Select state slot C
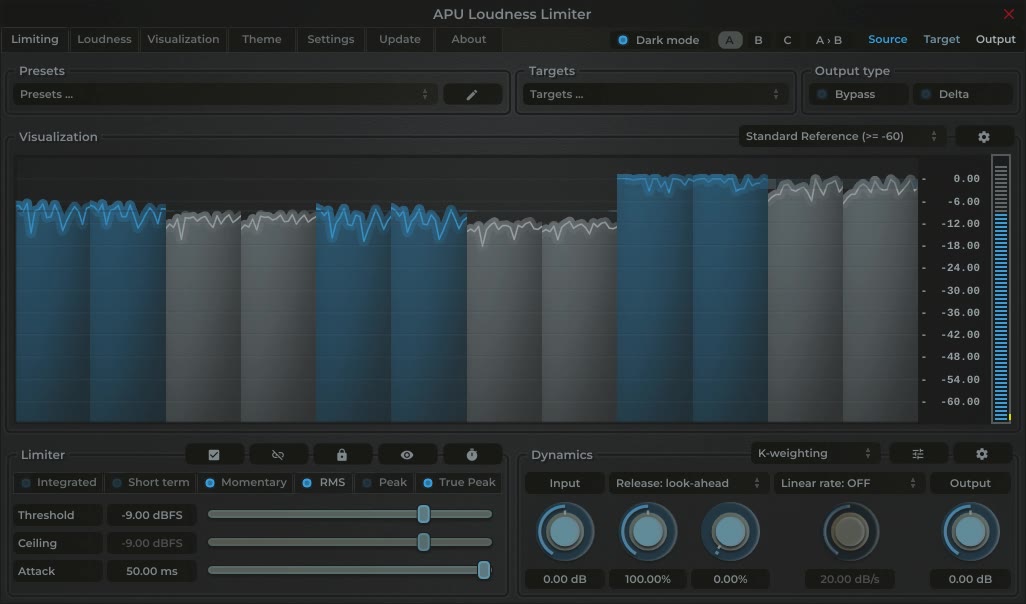 (787, 40)
